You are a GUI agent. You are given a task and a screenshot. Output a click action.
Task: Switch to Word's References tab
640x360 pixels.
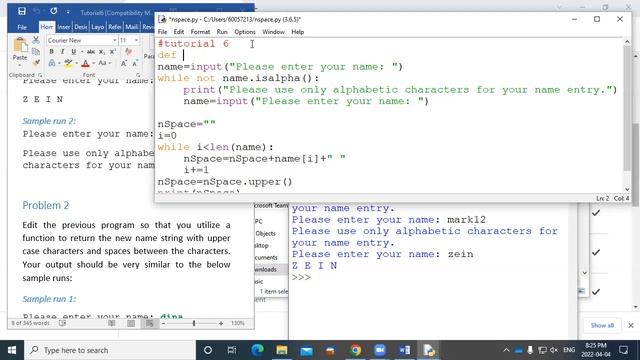pyautogui.click(x=115, y=27)
